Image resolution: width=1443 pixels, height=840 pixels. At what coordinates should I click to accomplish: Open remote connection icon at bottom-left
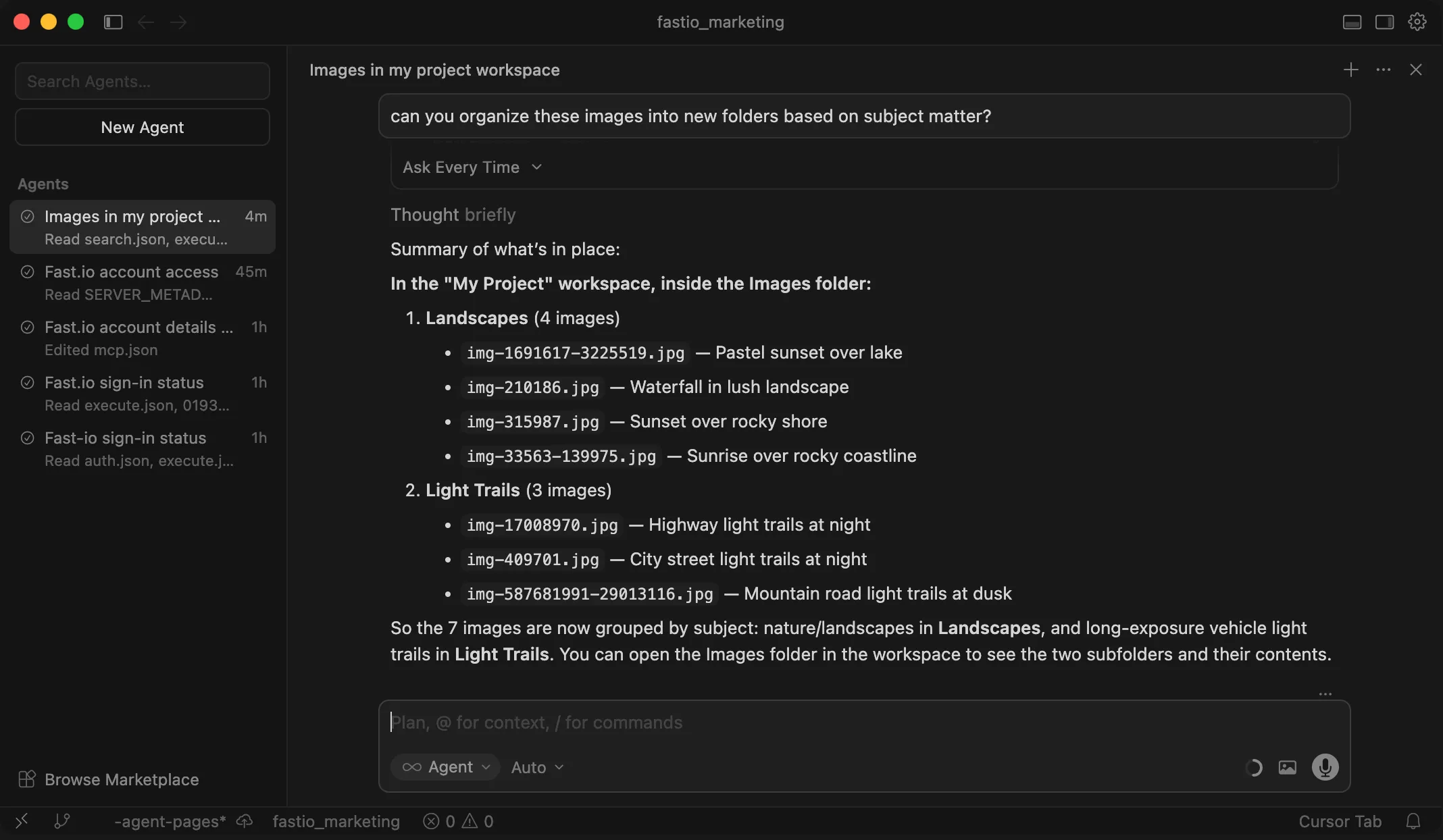click(21, 821)
